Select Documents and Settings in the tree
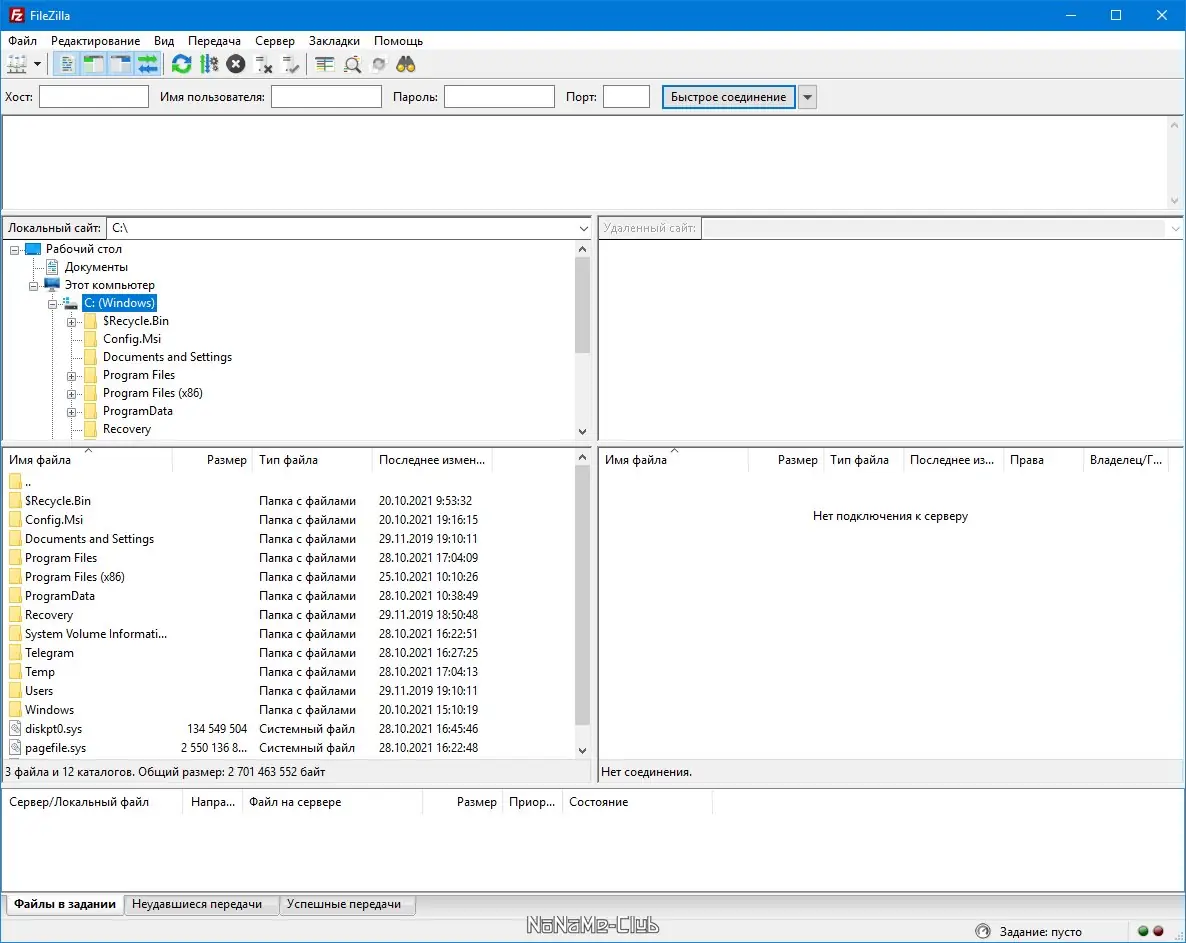 167,357
